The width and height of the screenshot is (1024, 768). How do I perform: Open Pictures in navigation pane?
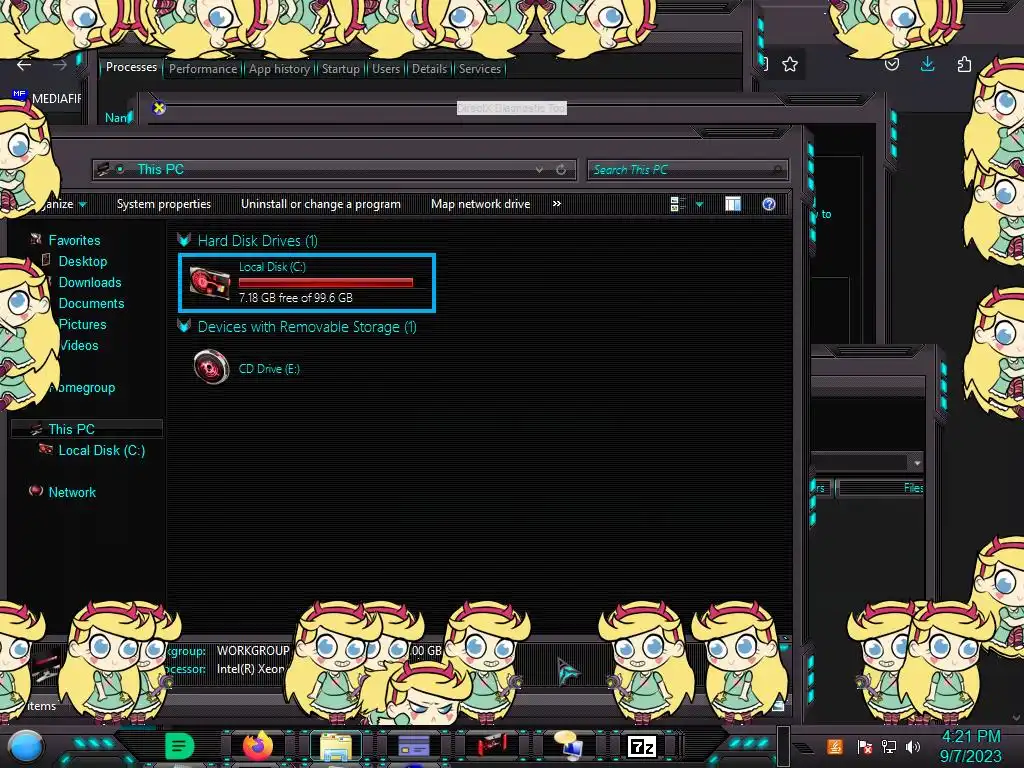[x=82, y=324]
